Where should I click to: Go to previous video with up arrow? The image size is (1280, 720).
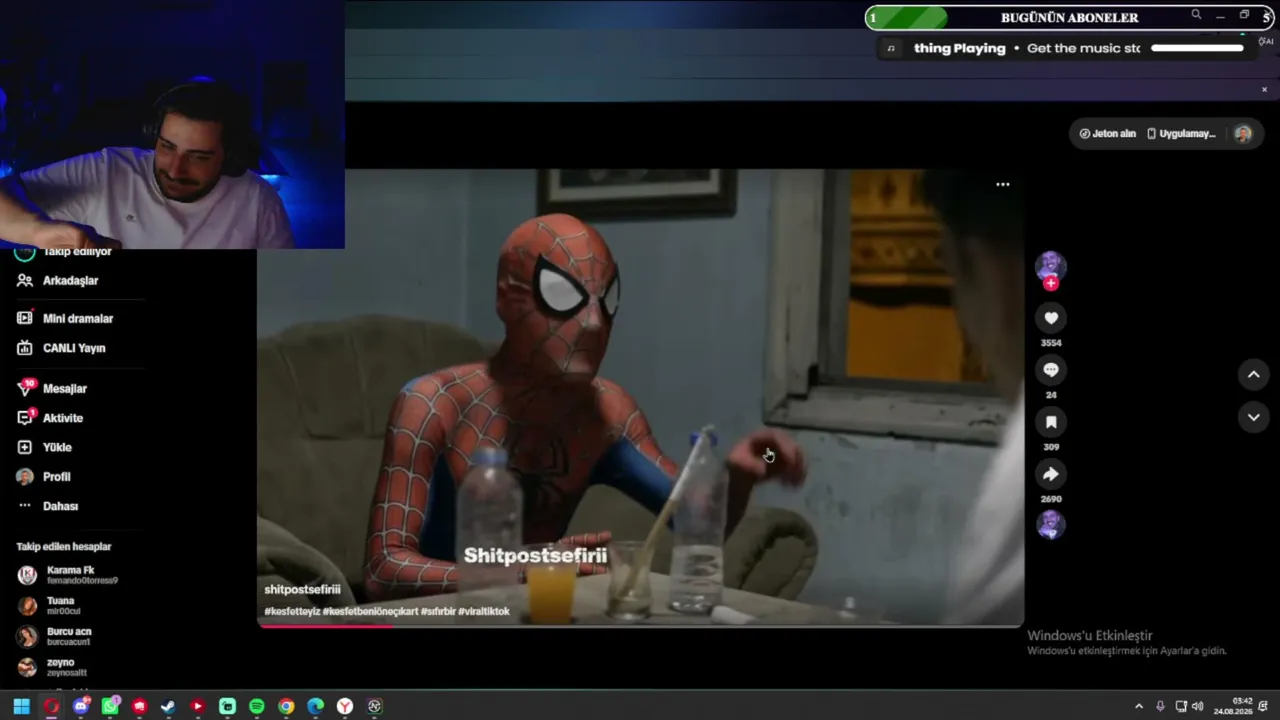(1253, 374)
